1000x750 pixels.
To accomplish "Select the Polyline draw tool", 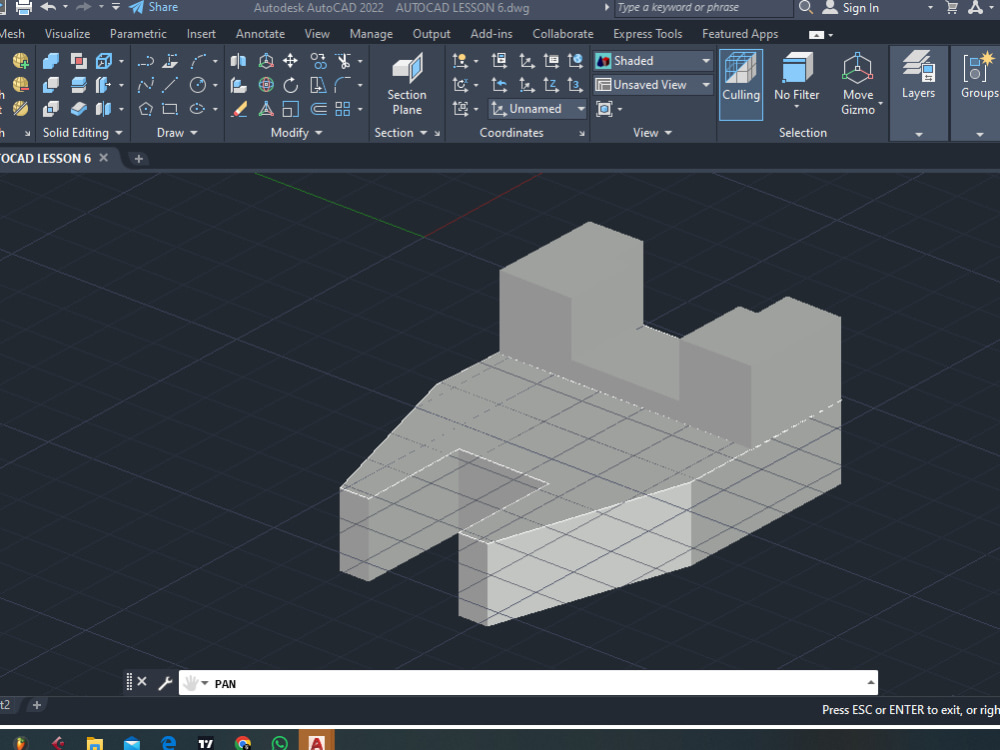I will tap(145, 61).
